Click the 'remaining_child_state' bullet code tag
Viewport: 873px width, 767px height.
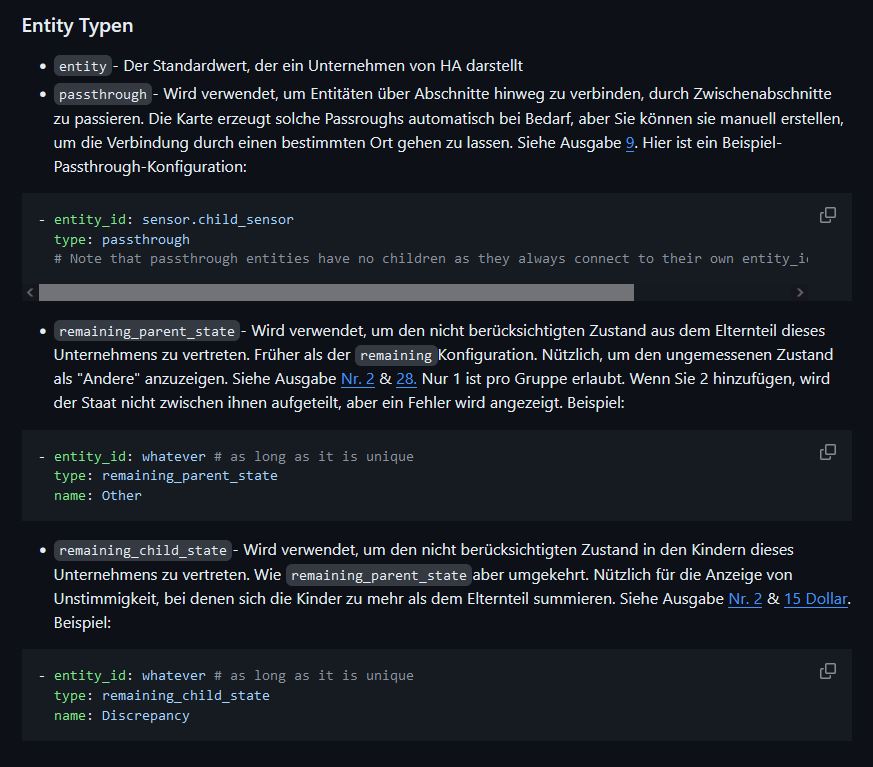pos(142,551)
